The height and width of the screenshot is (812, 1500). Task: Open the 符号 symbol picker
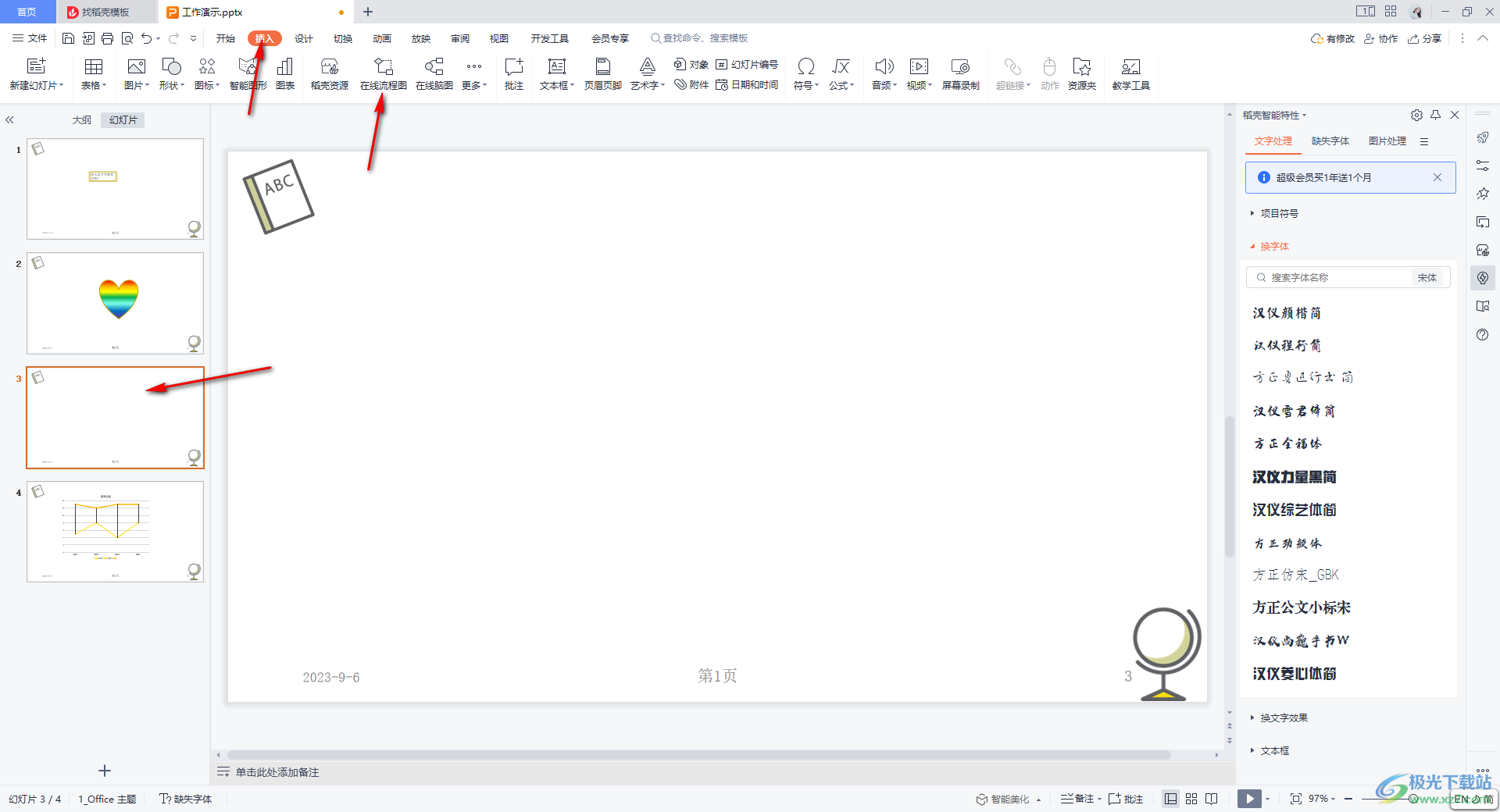pos(806,75)
